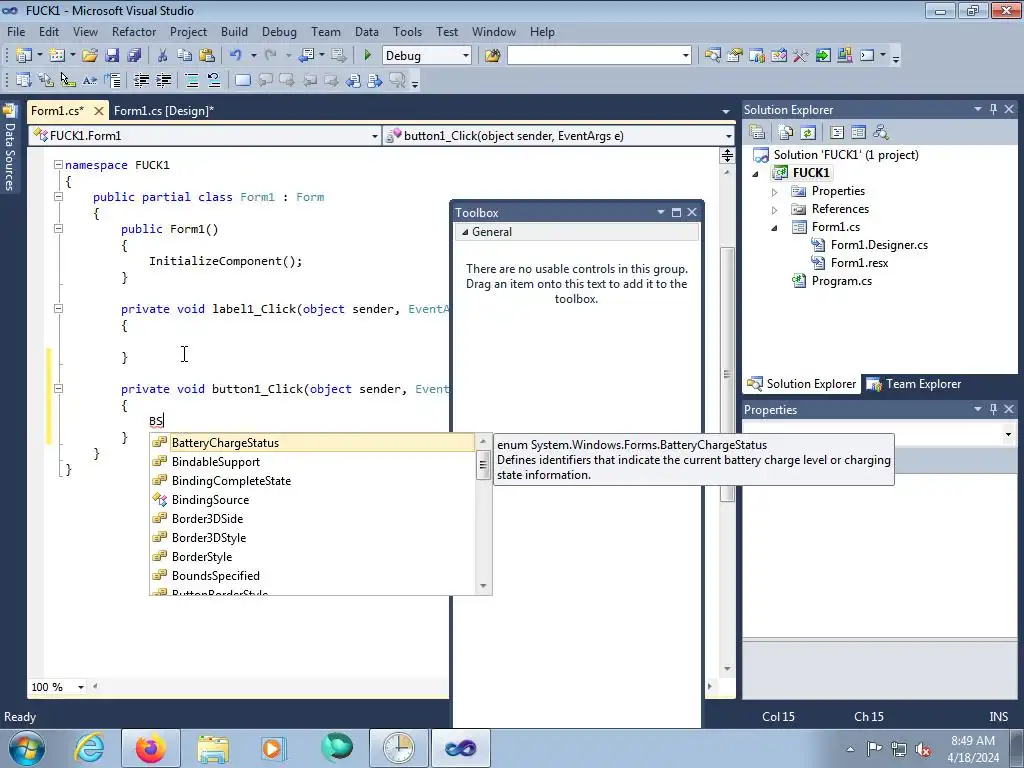Viewport: 1024px width, 768px height.
Task: Click code editor vertical scrollbar down arrow
Action: [x=727, y=669]
